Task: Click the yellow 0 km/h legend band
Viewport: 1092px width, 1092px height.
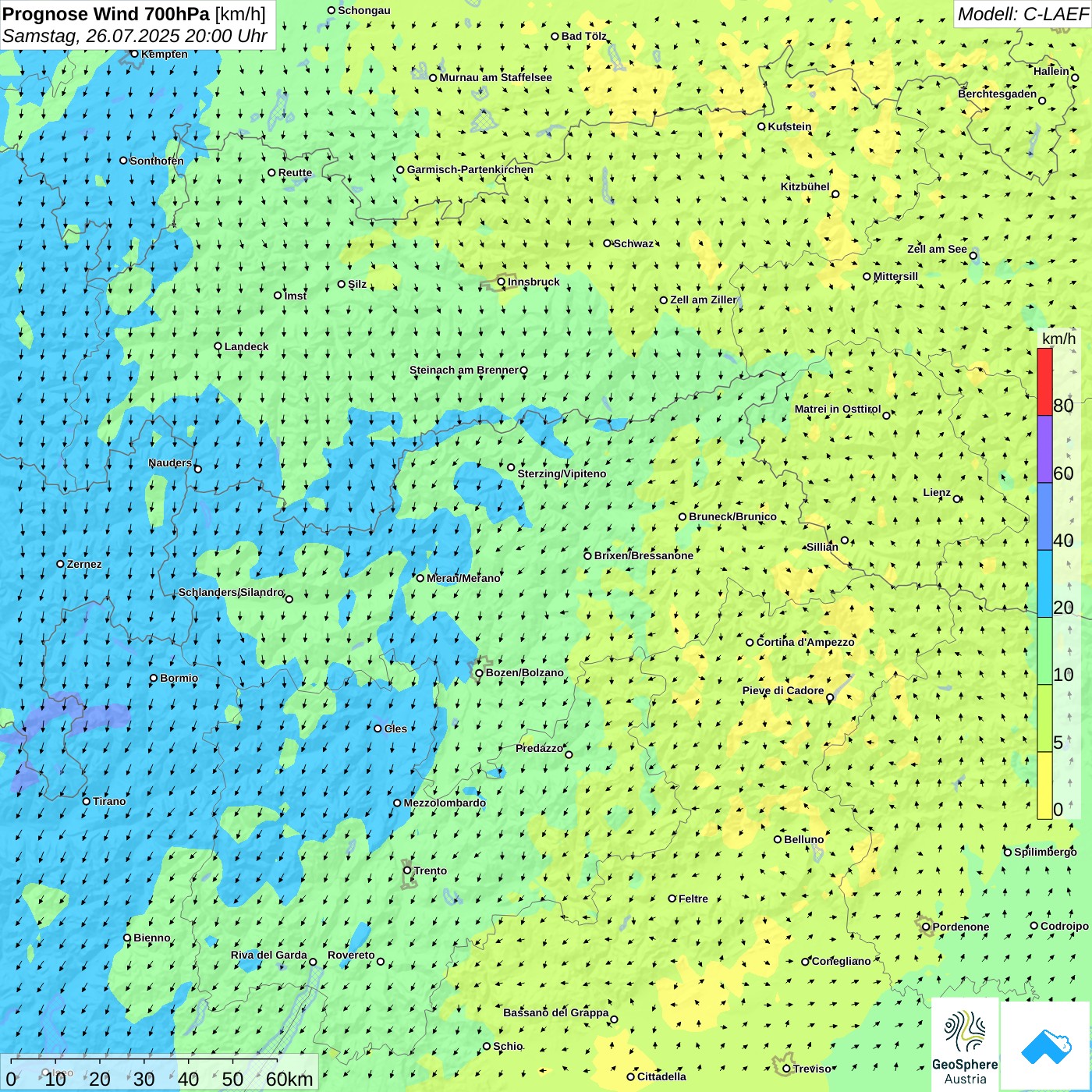Action: [1044, 785]
